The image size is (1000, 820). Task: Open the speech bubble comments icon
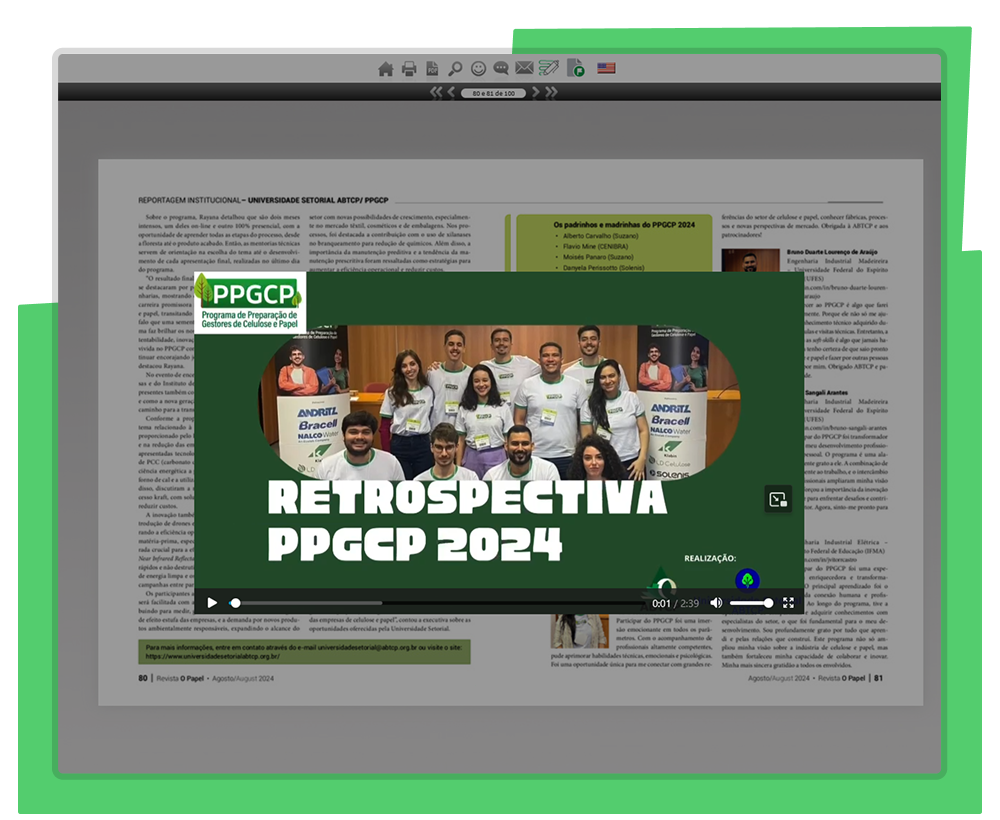coord(501,68)
